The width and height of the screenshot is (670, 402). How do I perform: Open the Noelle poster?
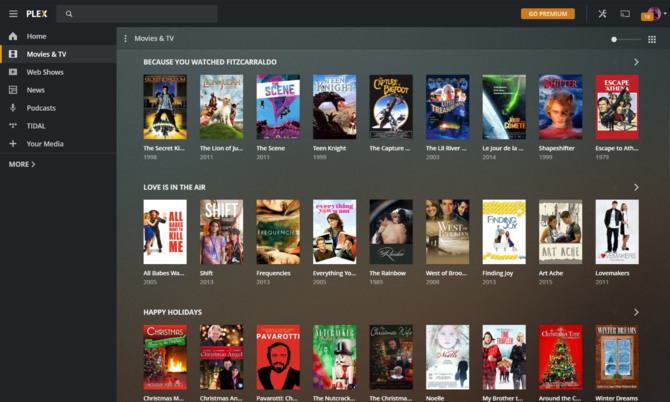(x=447, y=357)
